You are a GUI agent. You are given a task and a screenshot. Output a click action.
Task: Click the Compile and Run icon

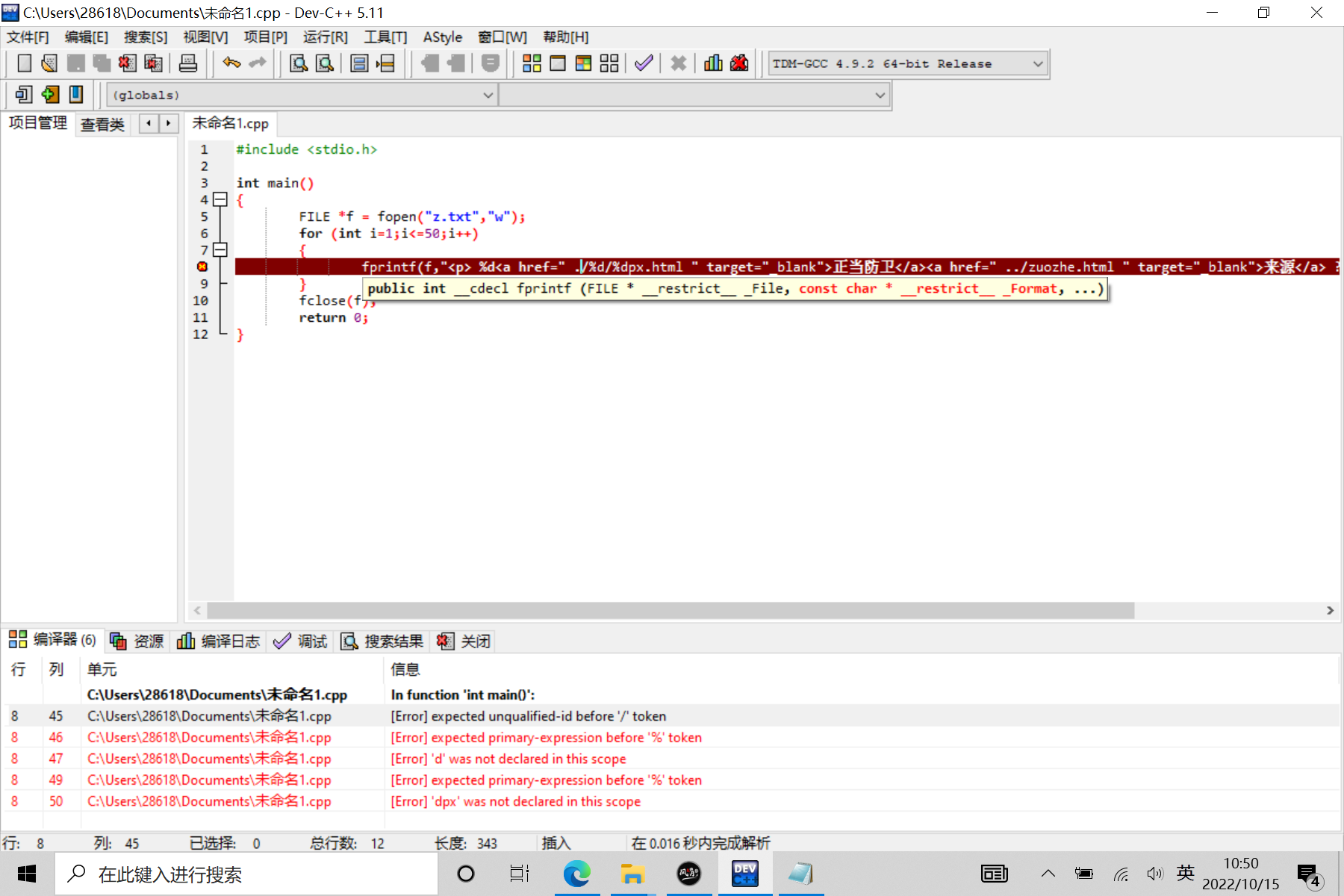(x=583, y=63)
